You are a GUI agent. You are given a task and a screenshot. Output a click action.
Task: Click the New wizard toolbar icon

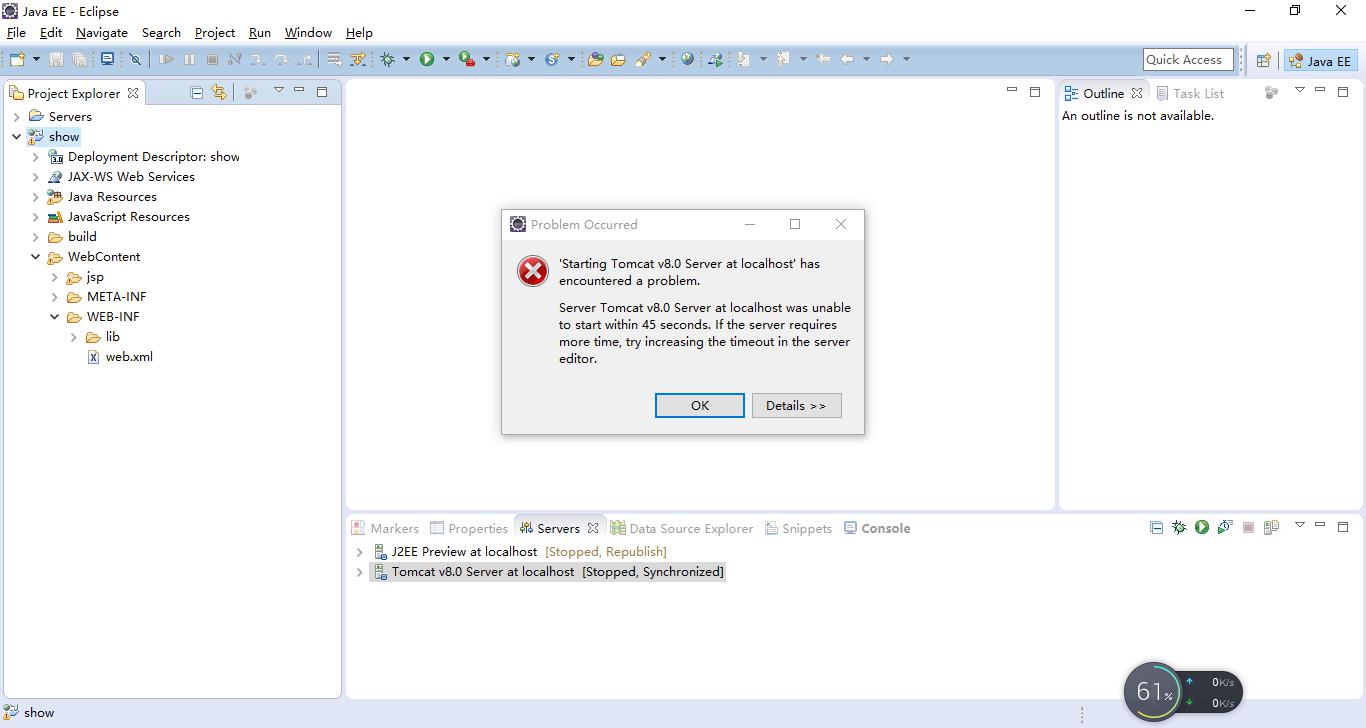(17, 60)
